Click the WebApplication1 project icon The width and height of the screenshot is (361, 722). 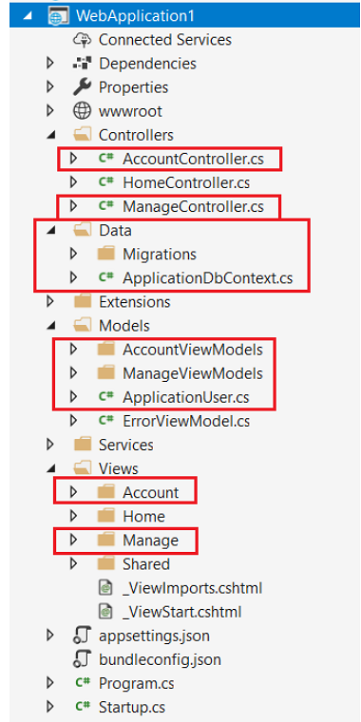click(58, 16)
